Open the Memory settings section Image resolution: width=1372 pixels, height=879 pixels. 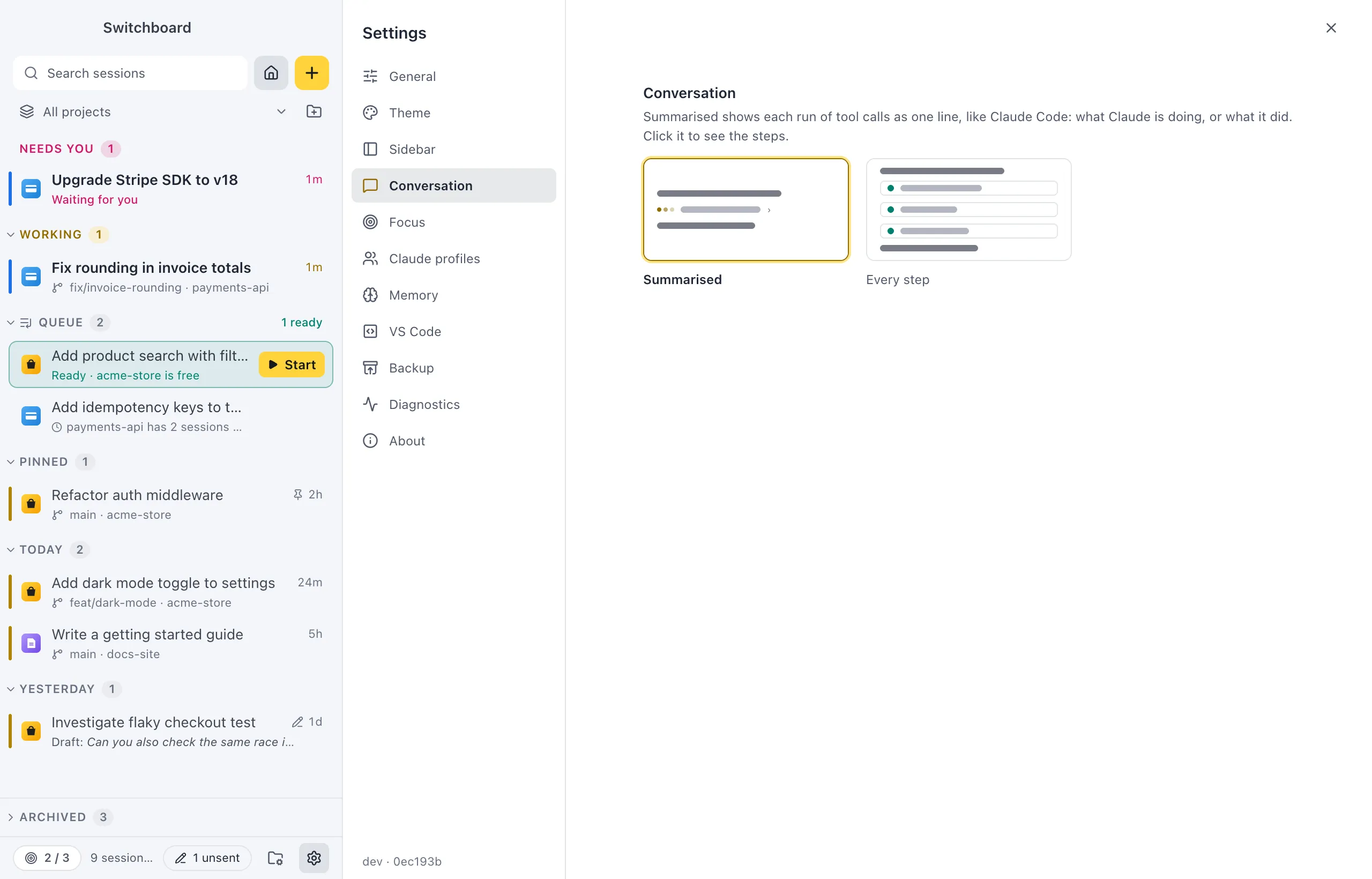(x=454, y=295)
